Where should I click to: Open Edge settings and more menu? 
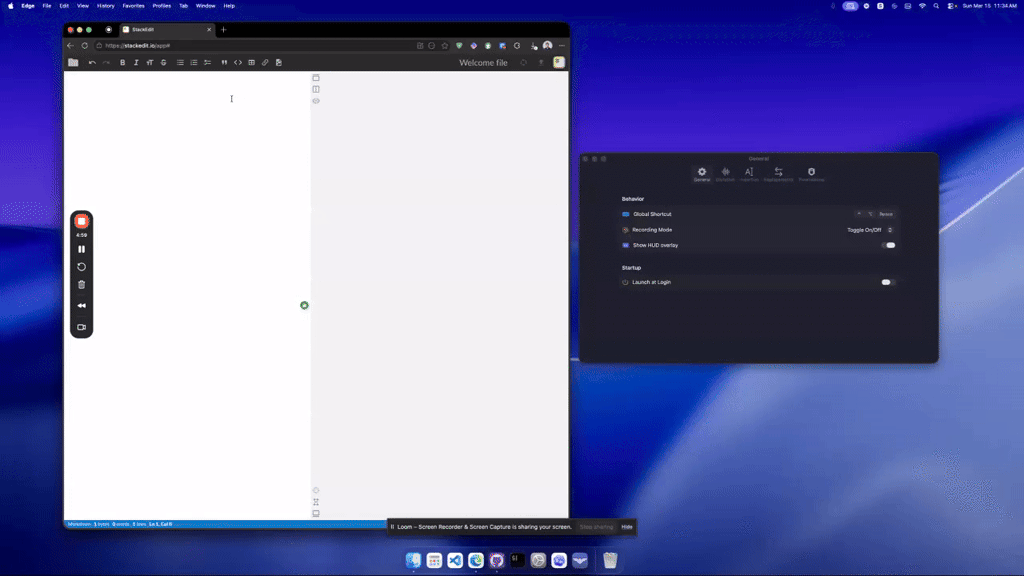tap(562, 46)
